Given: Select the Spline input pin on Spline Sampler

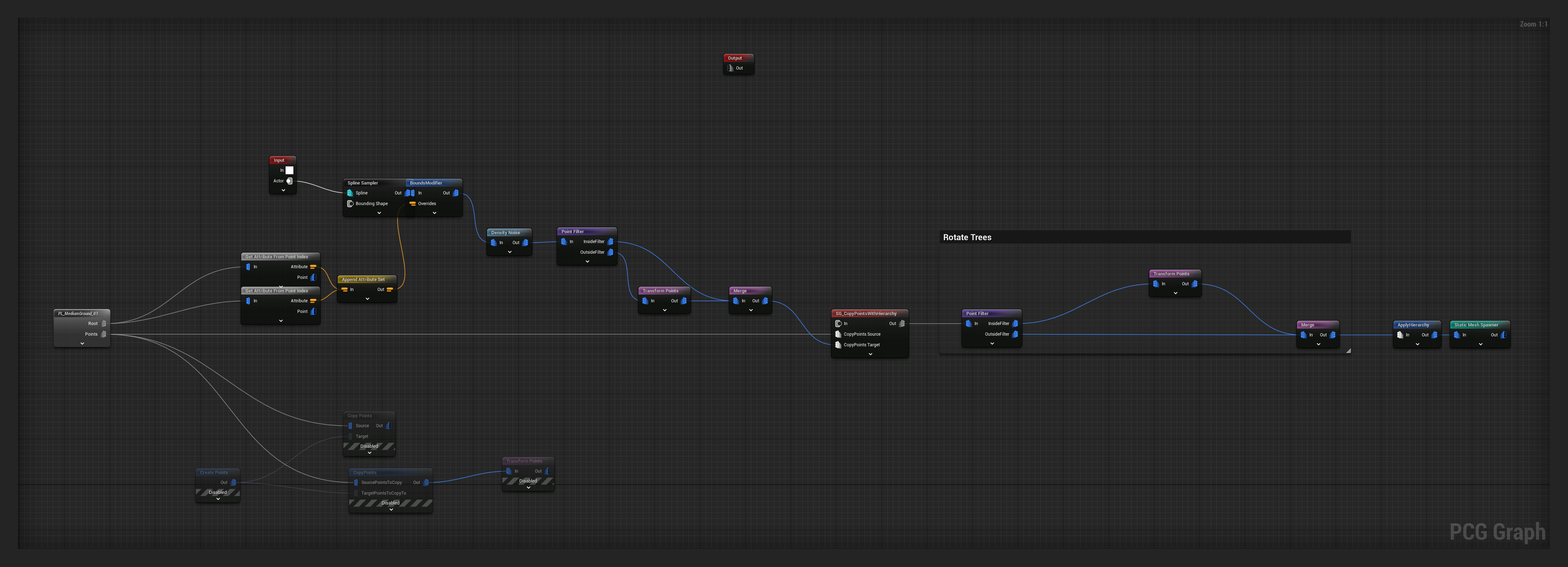Looking at the screenshot, I should coord(350,193).
